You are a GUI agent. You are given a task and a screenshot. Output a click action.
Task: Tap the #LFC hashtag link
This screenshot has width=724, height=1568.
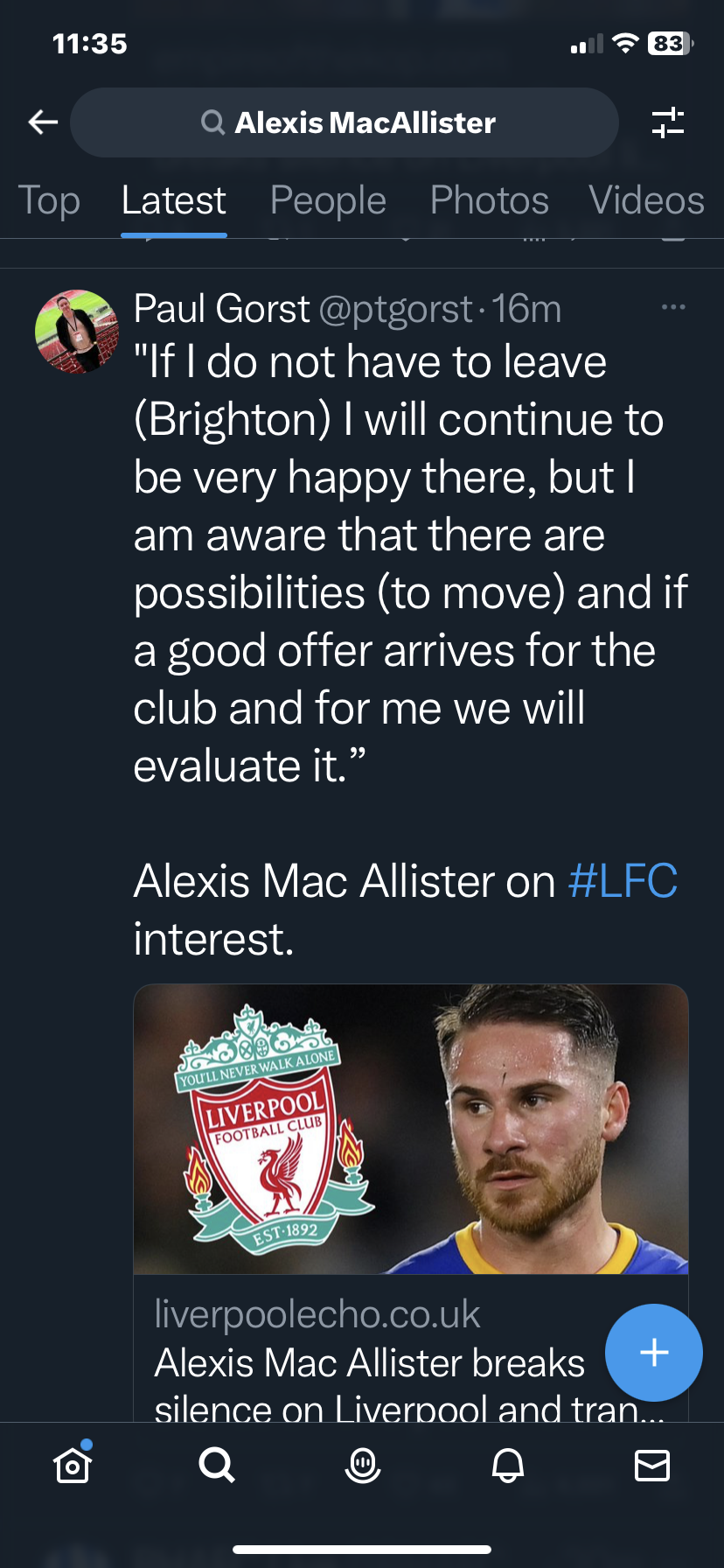point(623,880)
